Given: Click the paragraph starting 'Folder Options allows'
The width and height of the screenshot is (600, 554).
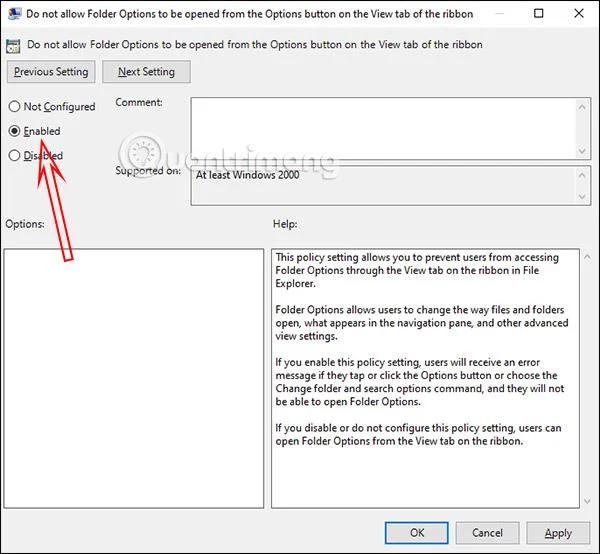Looking at the screenshot, I should pos(422,323).
